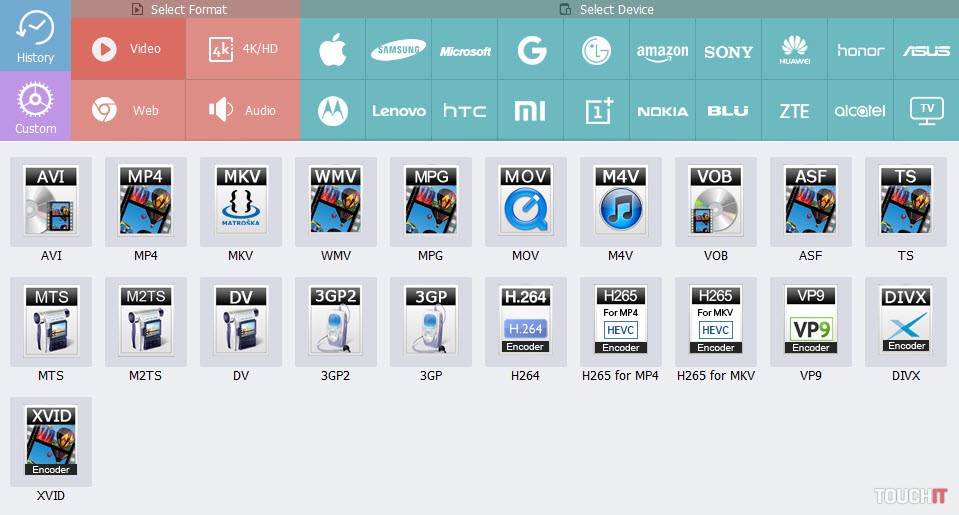959x515 pixels.
Task: Select the Audio format tab
Action: click(243, 111)
